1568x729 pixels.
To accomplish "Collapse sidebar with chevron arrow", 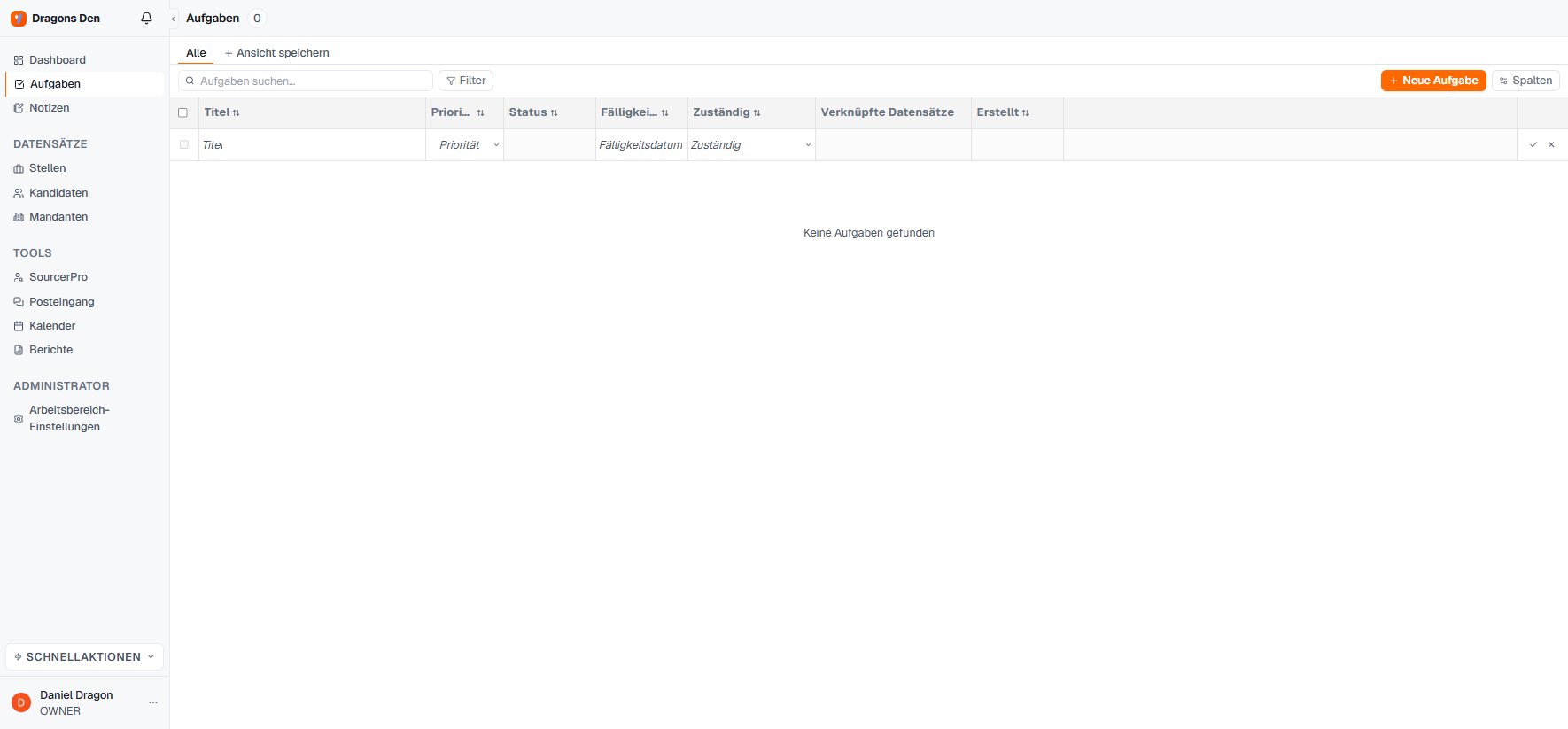I will click(x=174, y=19).
